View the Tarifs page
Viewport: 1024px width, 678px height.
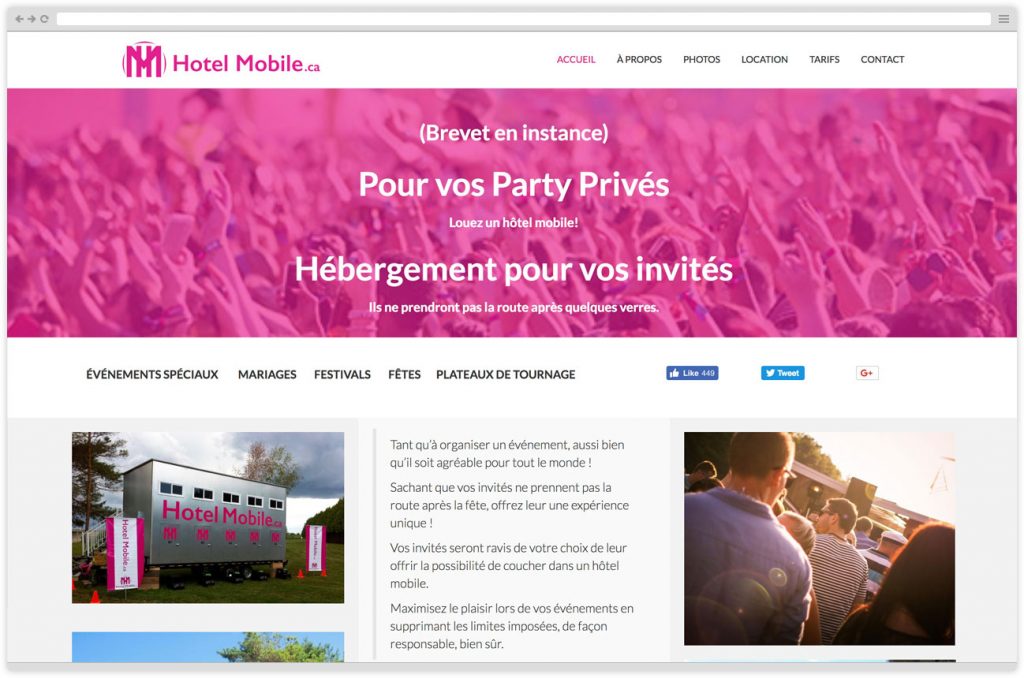824,59
